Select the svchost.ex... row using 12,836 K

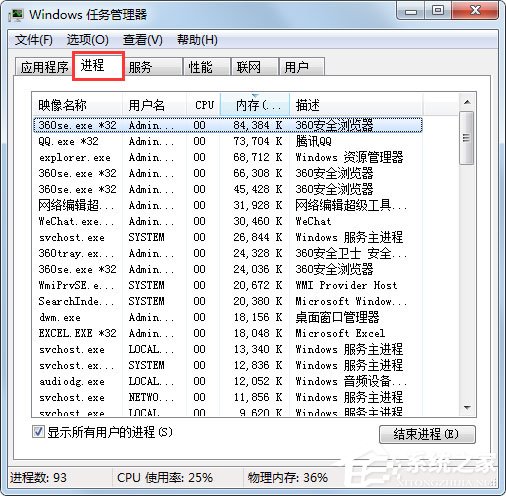click(x=228, y=365)
